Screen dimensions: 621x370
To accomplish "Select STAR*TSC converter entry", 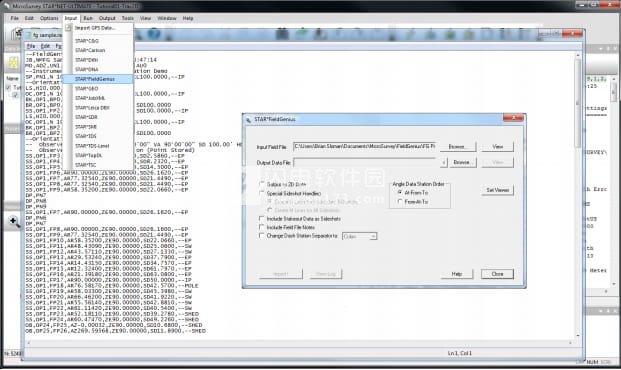I will [98, 165].
